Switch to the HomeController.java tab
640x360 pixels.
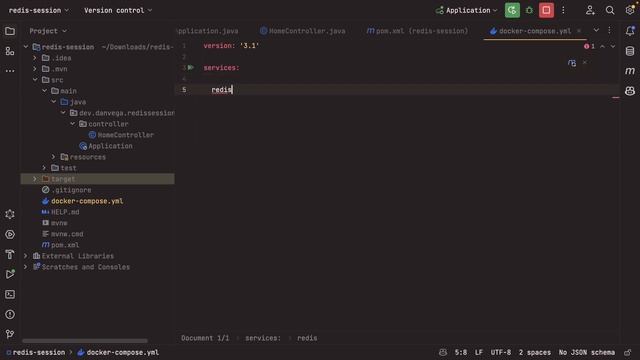[x=303, y=31]
